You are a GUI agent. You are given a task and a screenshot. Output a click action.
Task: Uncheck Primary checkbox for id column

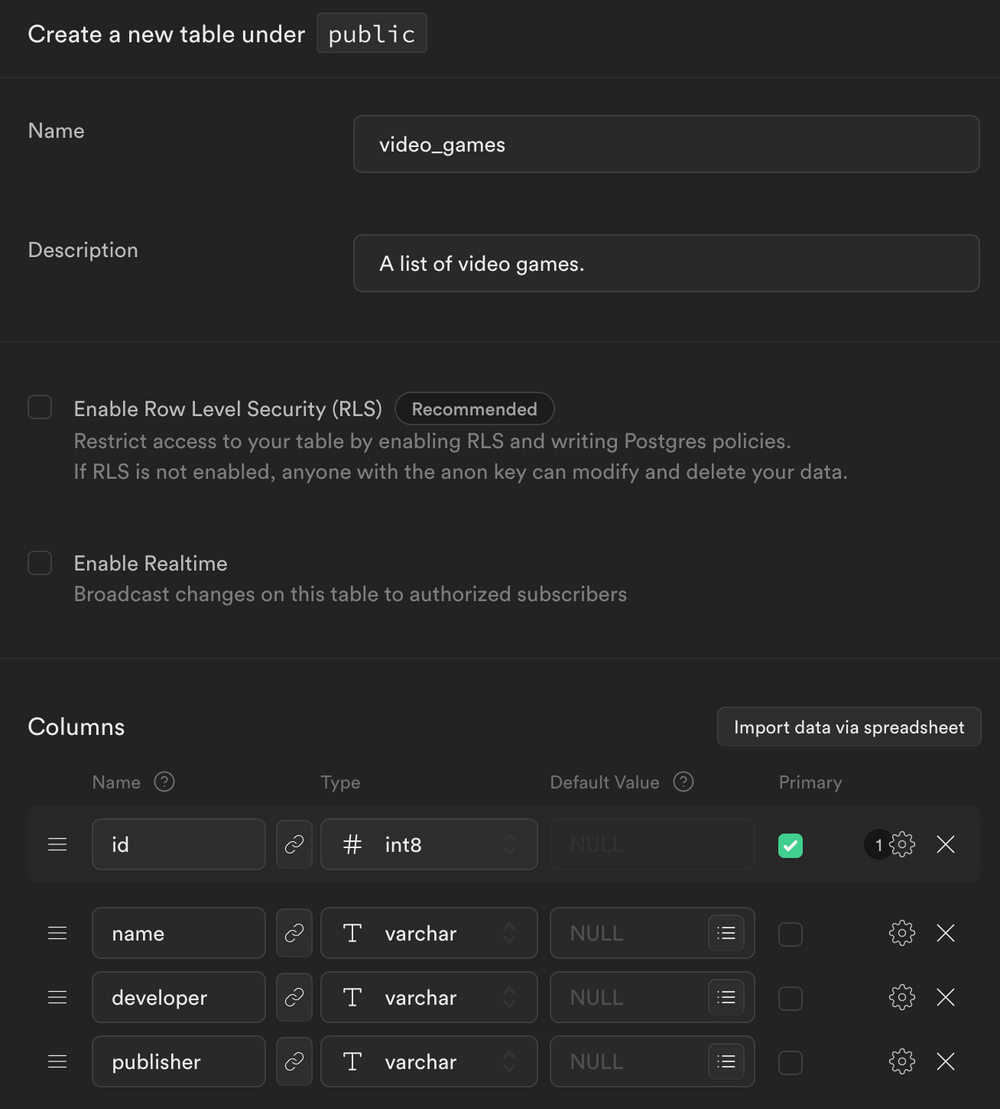[790, 846]
